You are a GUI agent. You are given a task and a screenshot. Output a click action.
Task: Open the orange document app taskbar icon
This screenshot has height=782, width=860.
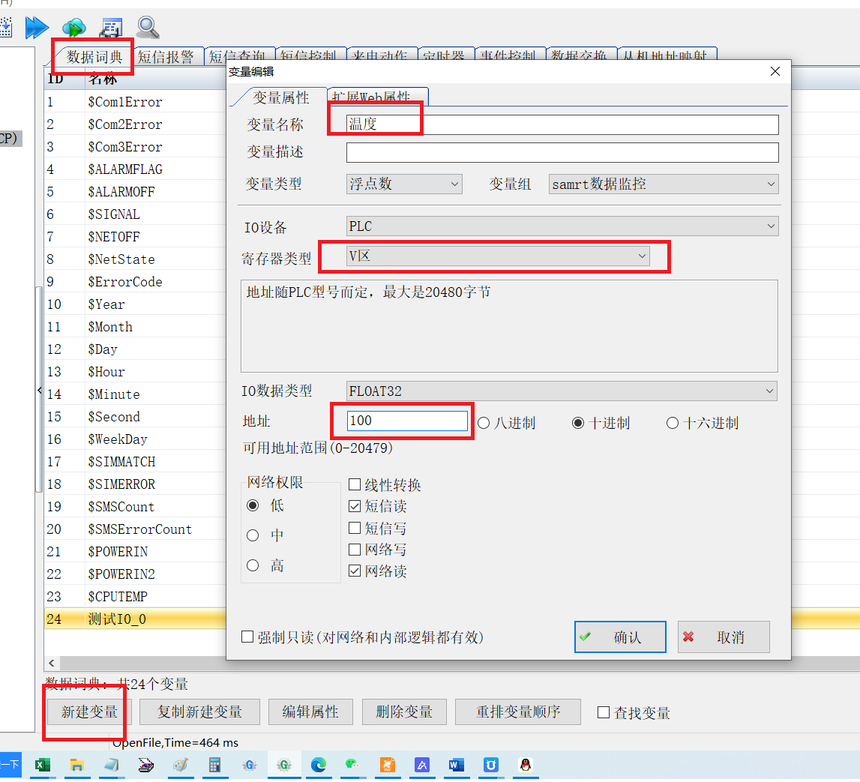coord(387,764)
